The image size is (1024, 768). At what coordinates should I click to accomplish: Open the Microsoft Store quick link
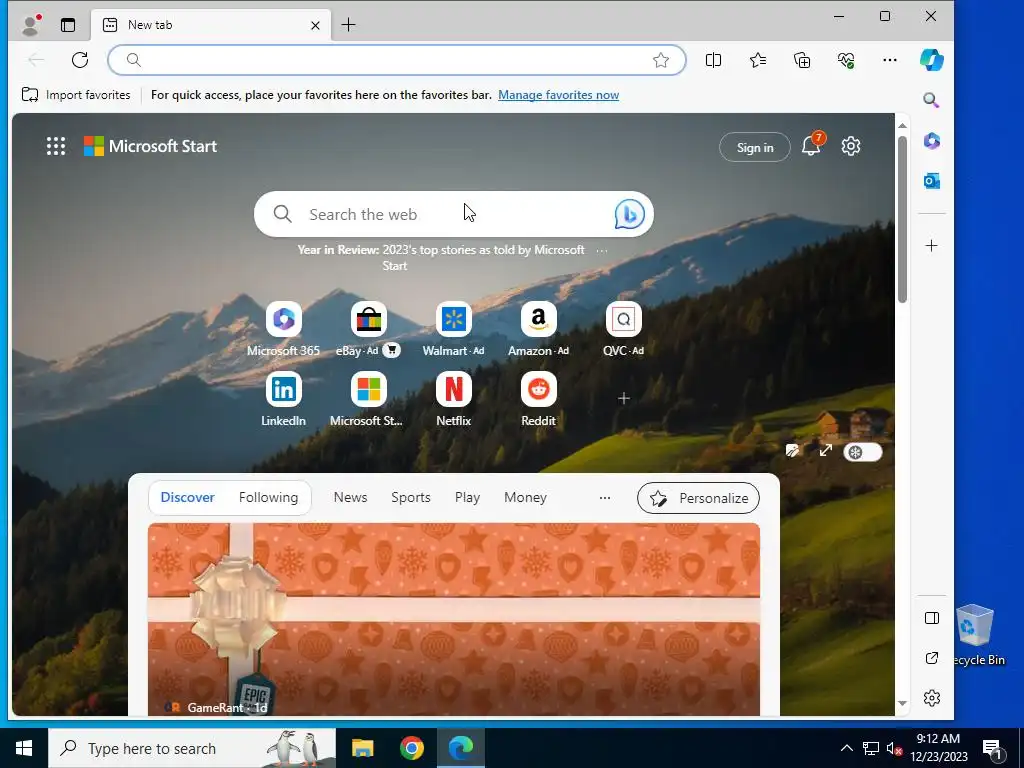pos(368,400)
